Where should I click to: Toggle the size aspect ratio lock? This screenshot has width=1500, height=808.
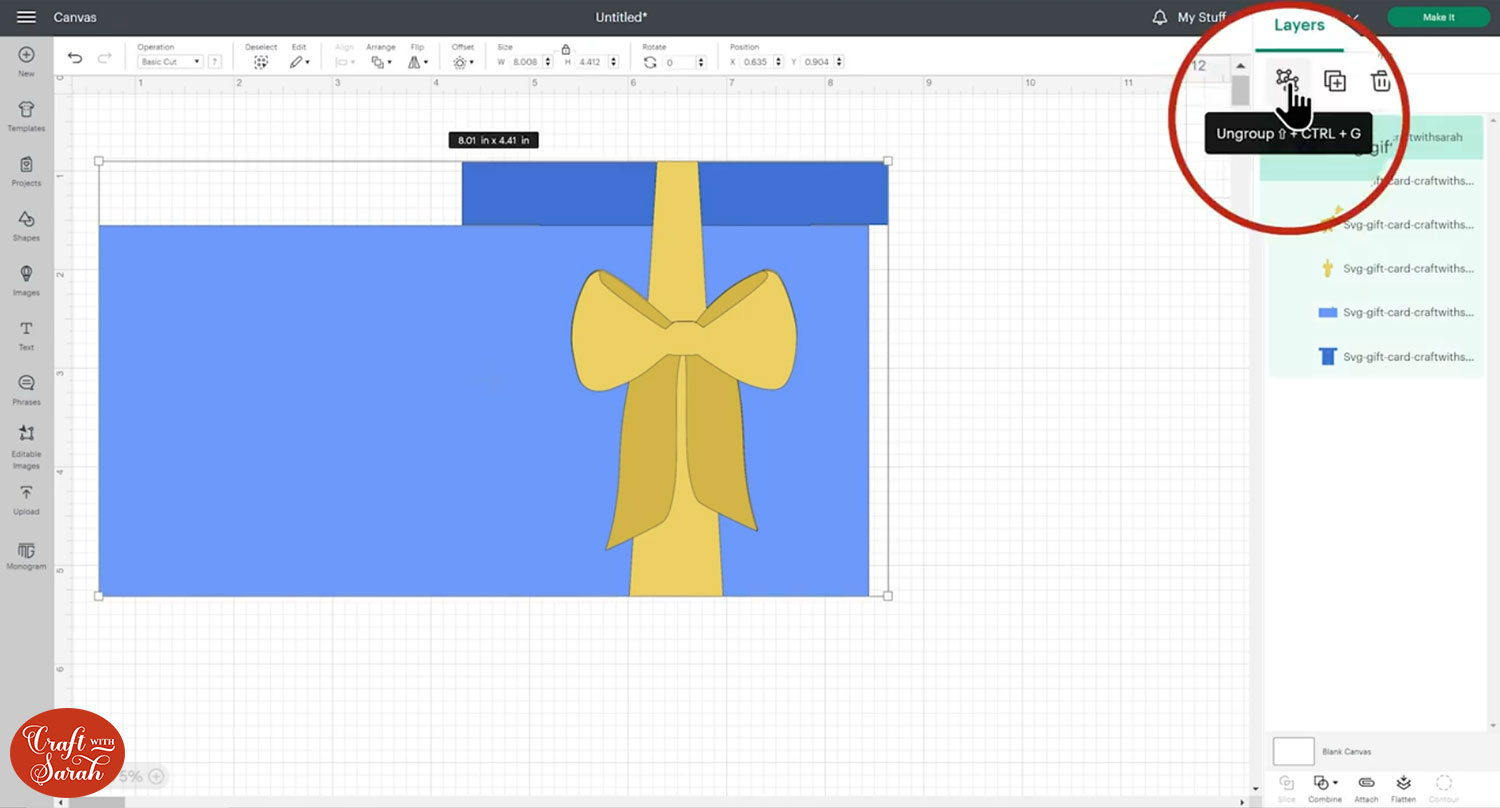tap(565, 48)
